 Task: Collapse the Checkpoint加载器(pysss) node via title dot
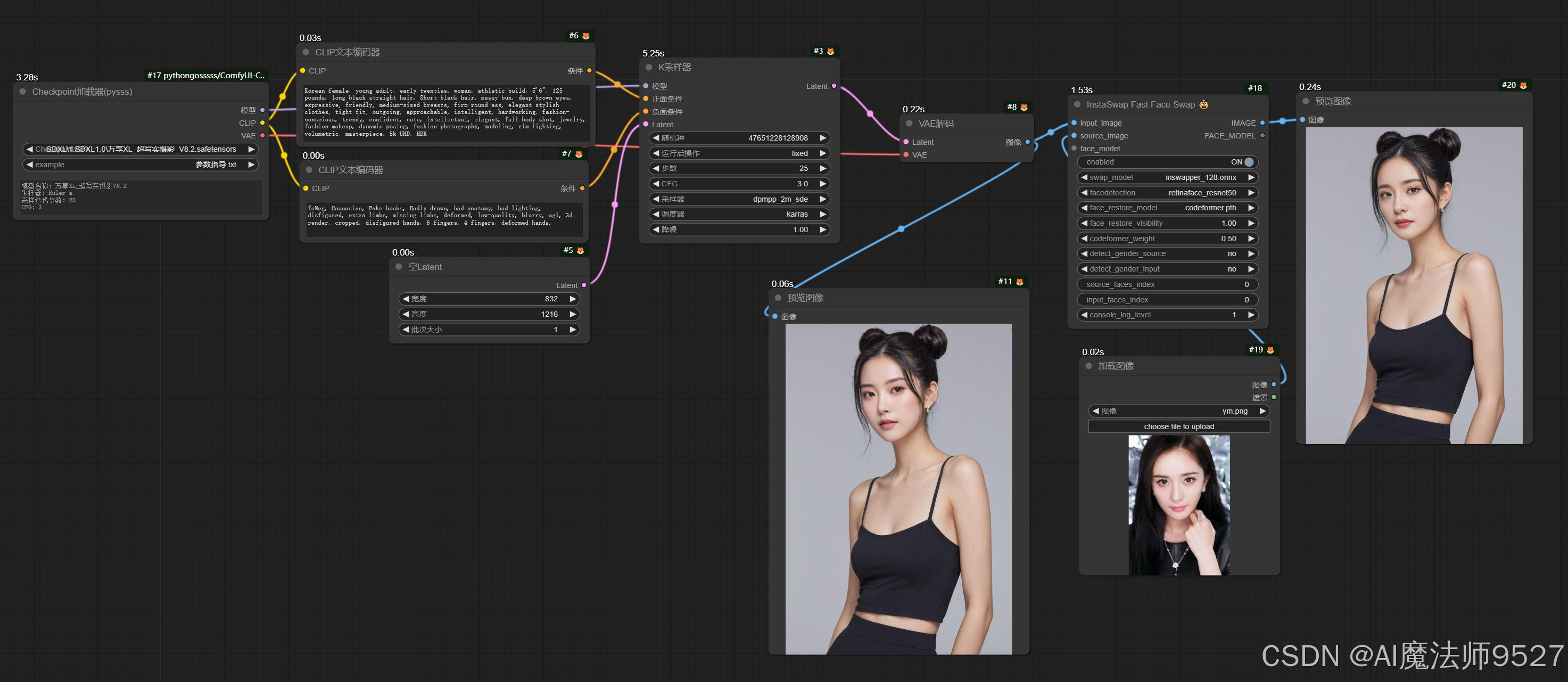pyautogui.click(x=22, y=92)
